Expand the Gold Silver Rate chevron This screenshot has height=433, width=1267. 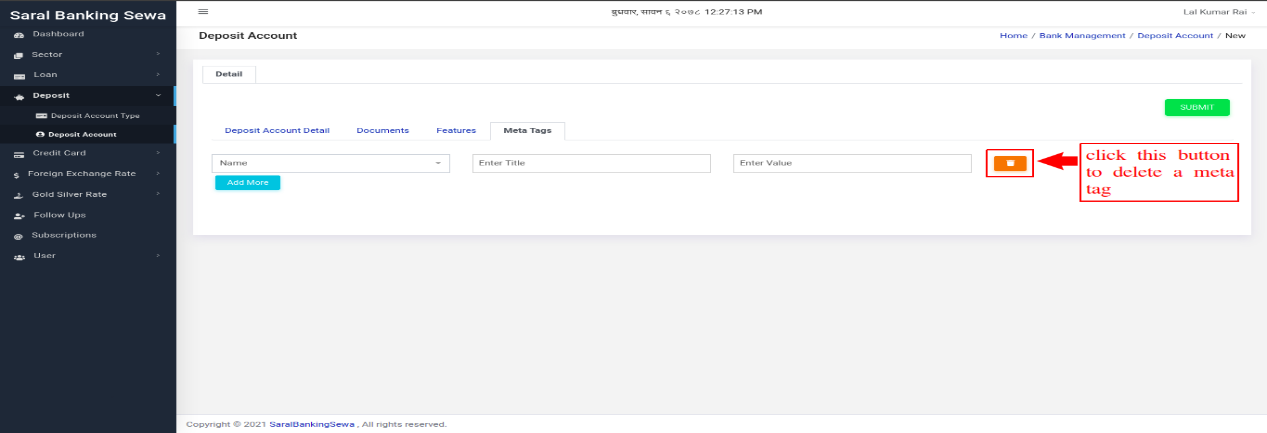[x=158, y=194]
